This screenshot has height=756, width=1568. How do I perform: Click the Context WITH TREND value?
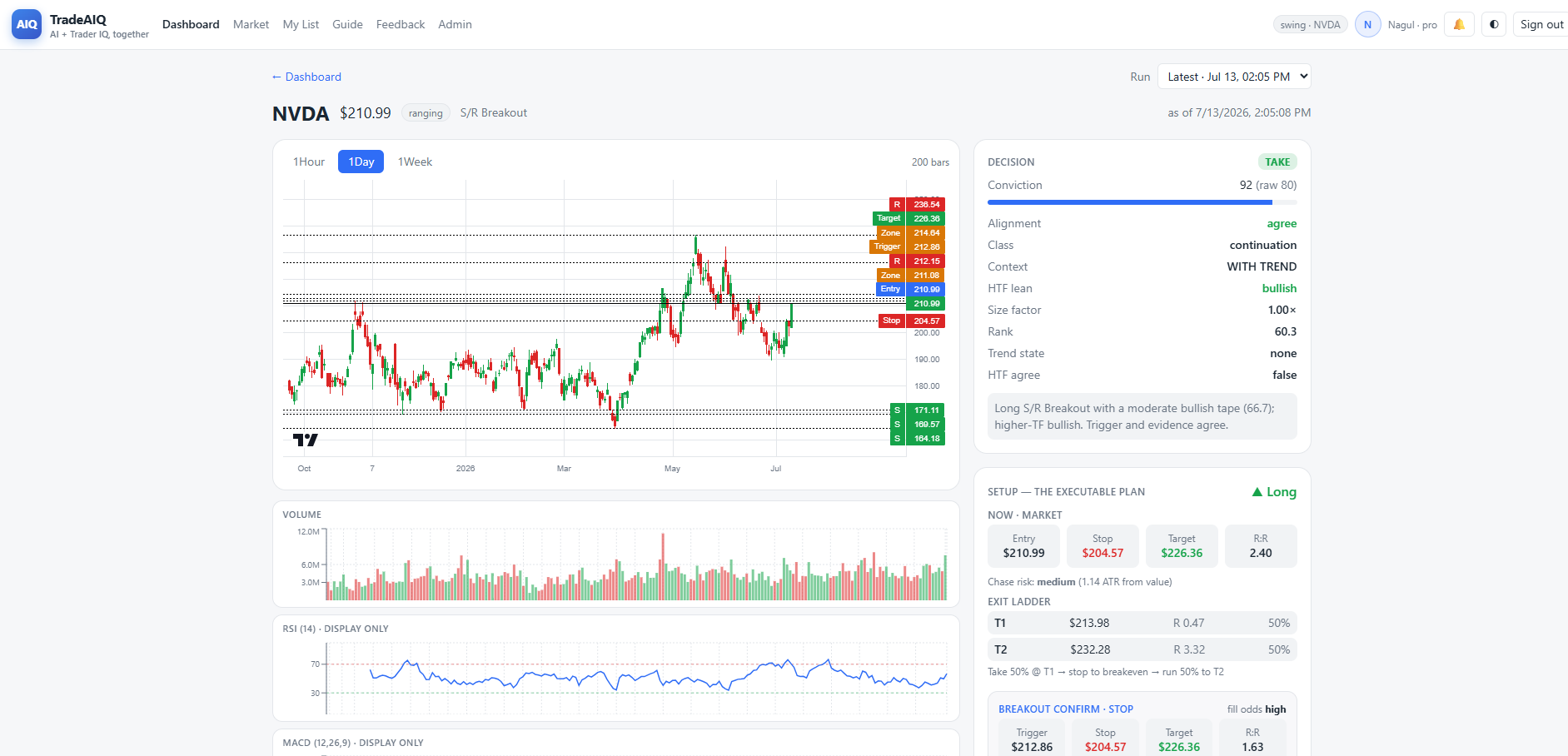(1262, 266)
